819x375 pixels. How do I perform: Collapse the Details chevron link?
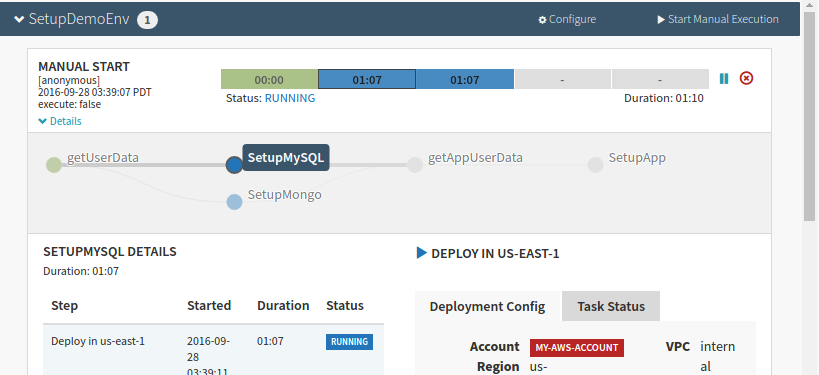[60, 121]
